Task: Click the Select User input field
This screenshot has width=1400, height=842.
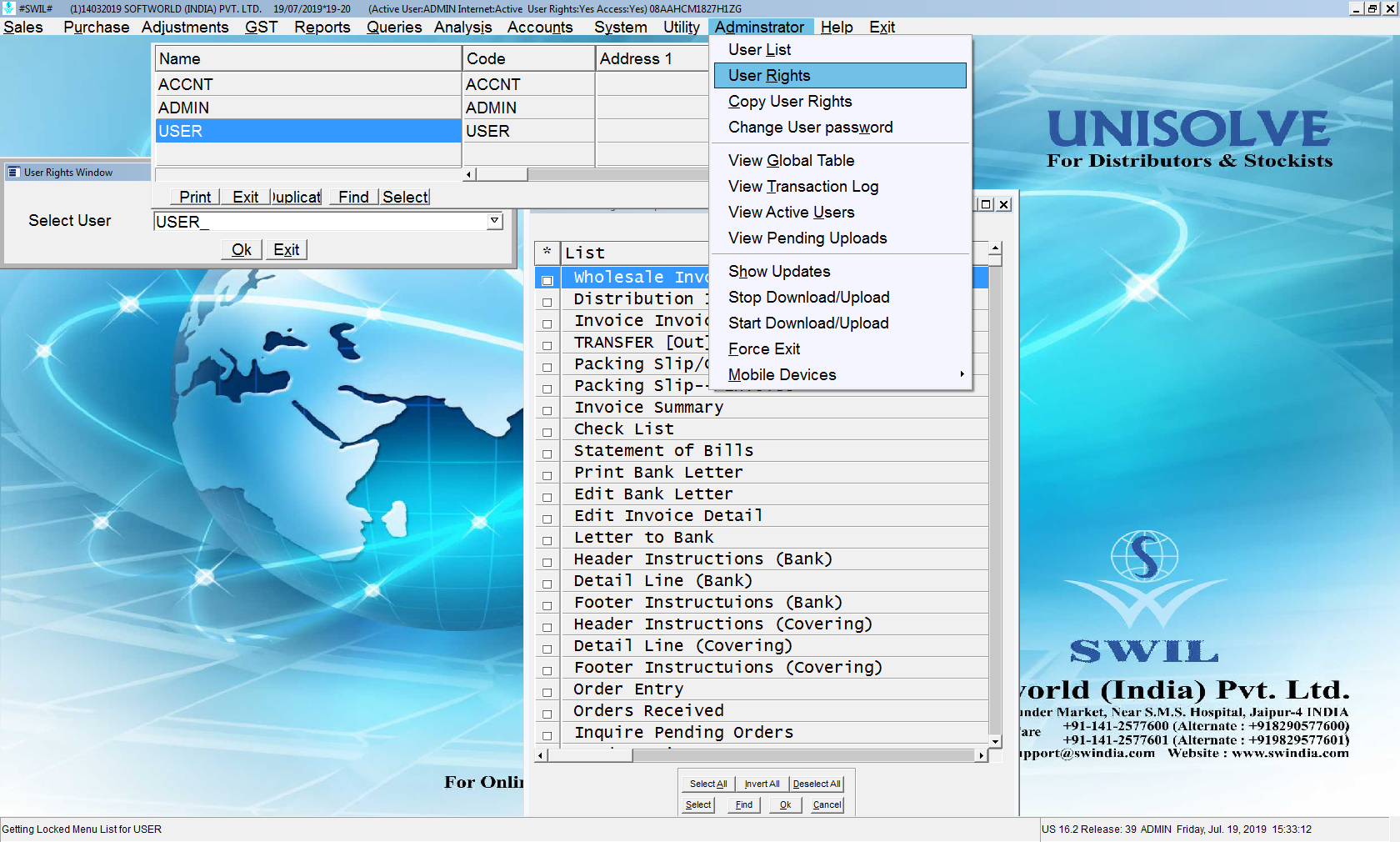Action: (321, 221)
